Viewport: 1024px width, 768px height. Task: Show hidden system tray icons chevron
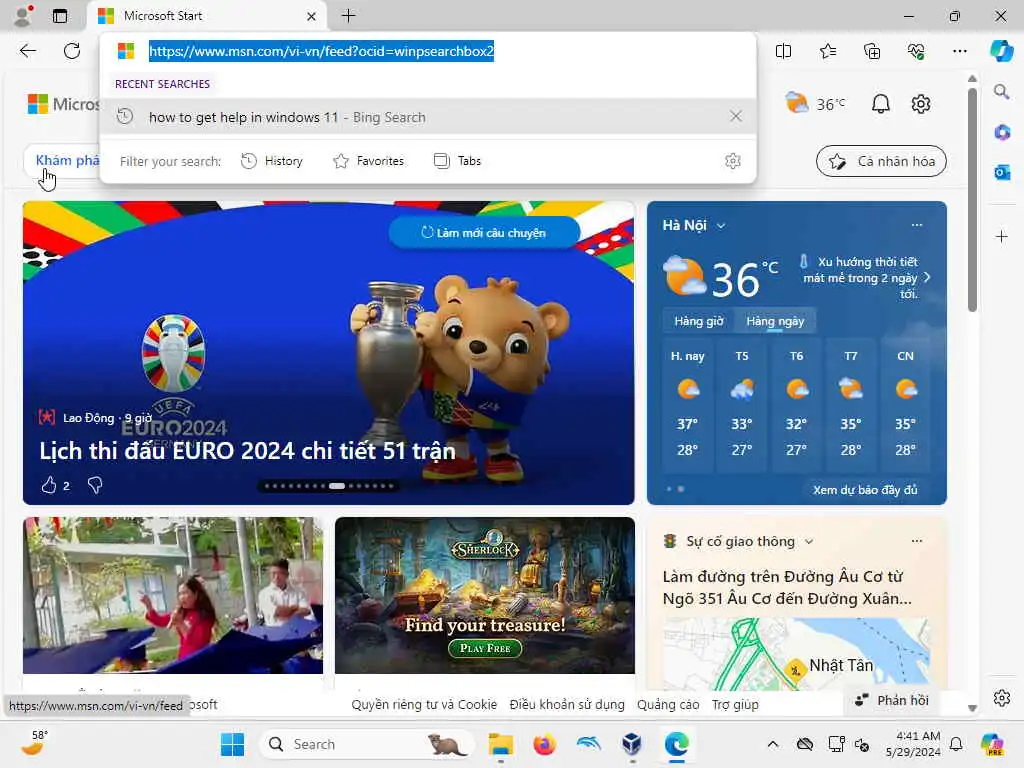coord(773,744)
